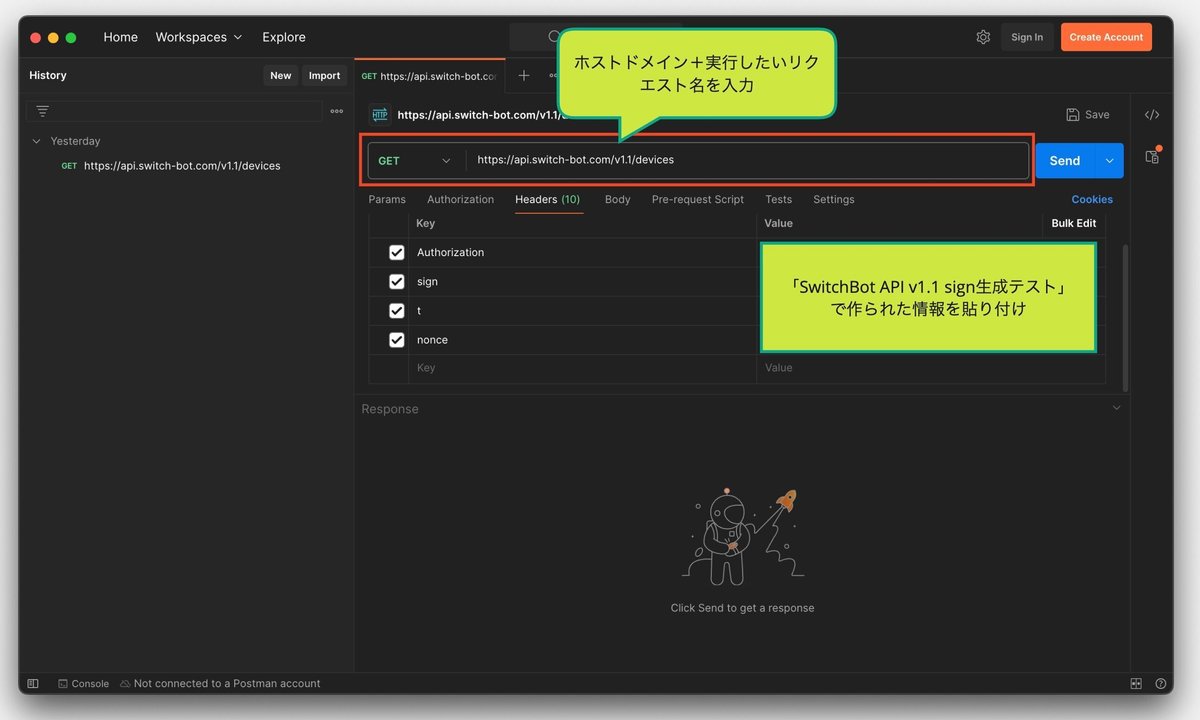
Task: Click the Create Account button
Action: click(x=1106, y=36)
